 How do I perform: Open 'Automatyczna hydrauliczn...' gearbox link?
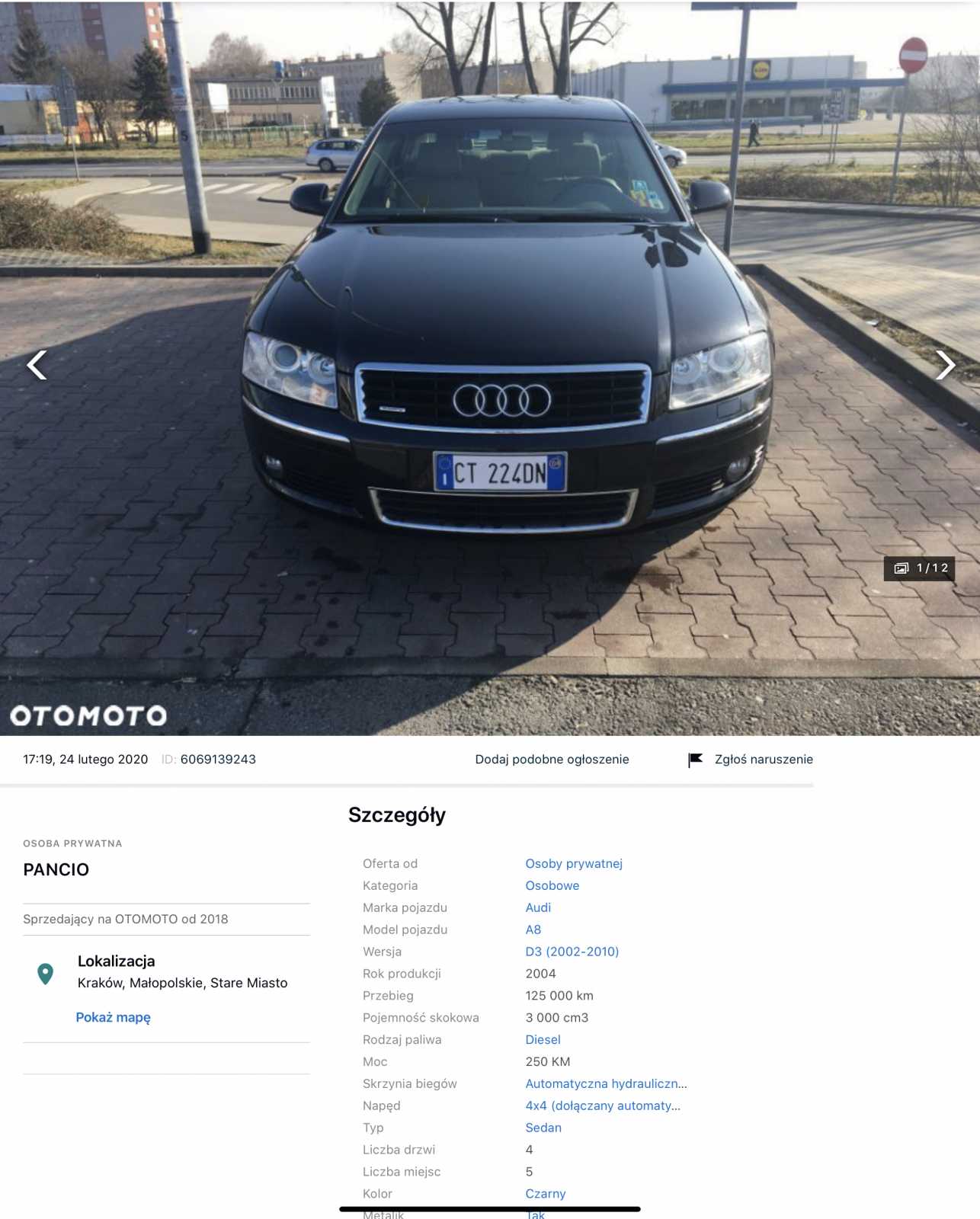[x=606, y=1083]
